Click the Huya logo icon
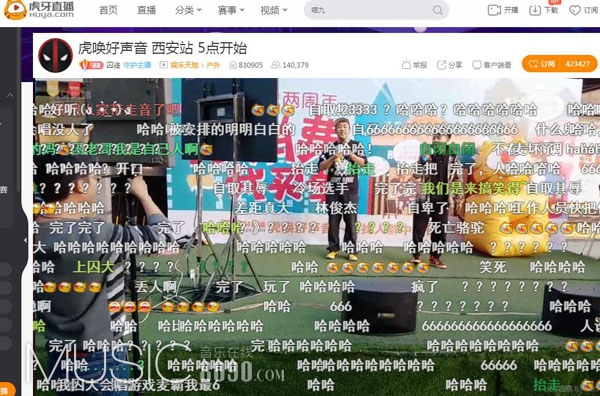Viewport: 600px width, 396px height. point(15,10)
